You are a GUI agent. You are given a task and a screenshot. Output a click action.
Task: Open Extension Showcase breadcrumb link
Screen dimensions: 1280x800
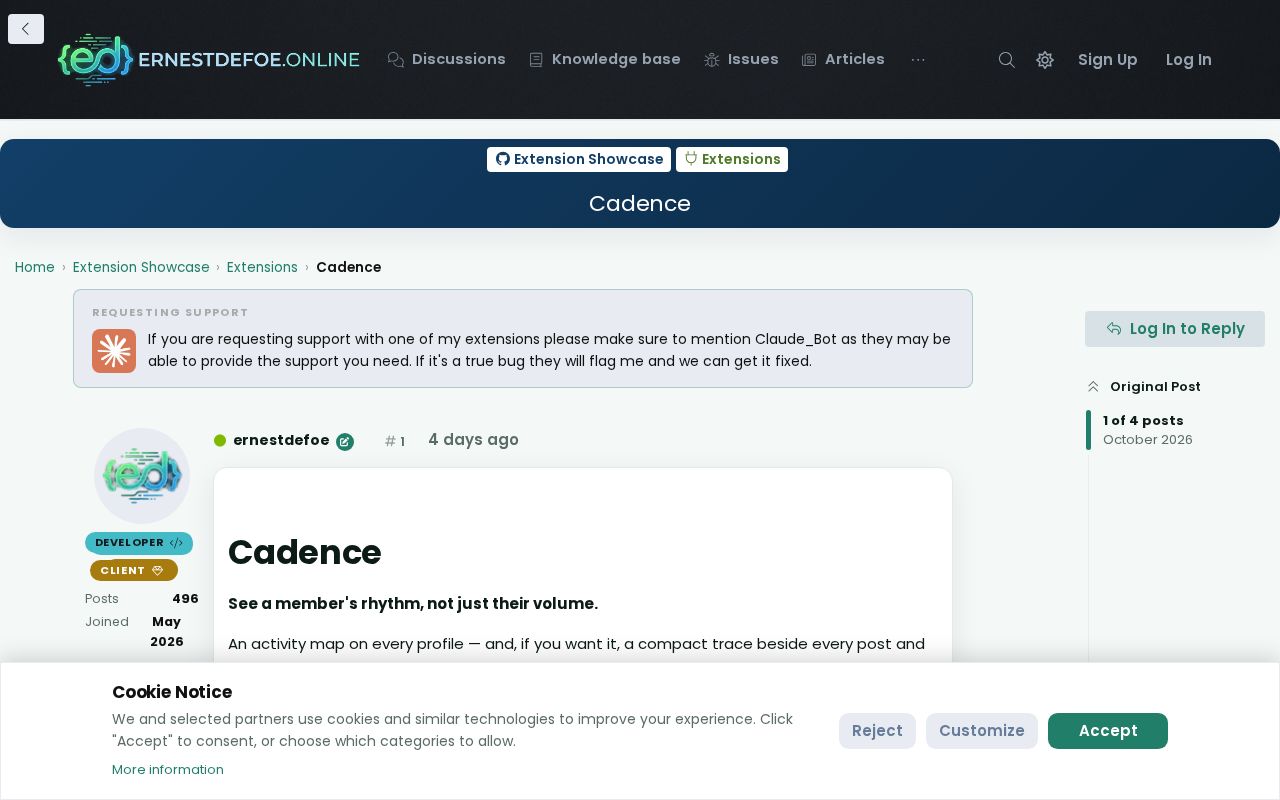tap(141, 267)
